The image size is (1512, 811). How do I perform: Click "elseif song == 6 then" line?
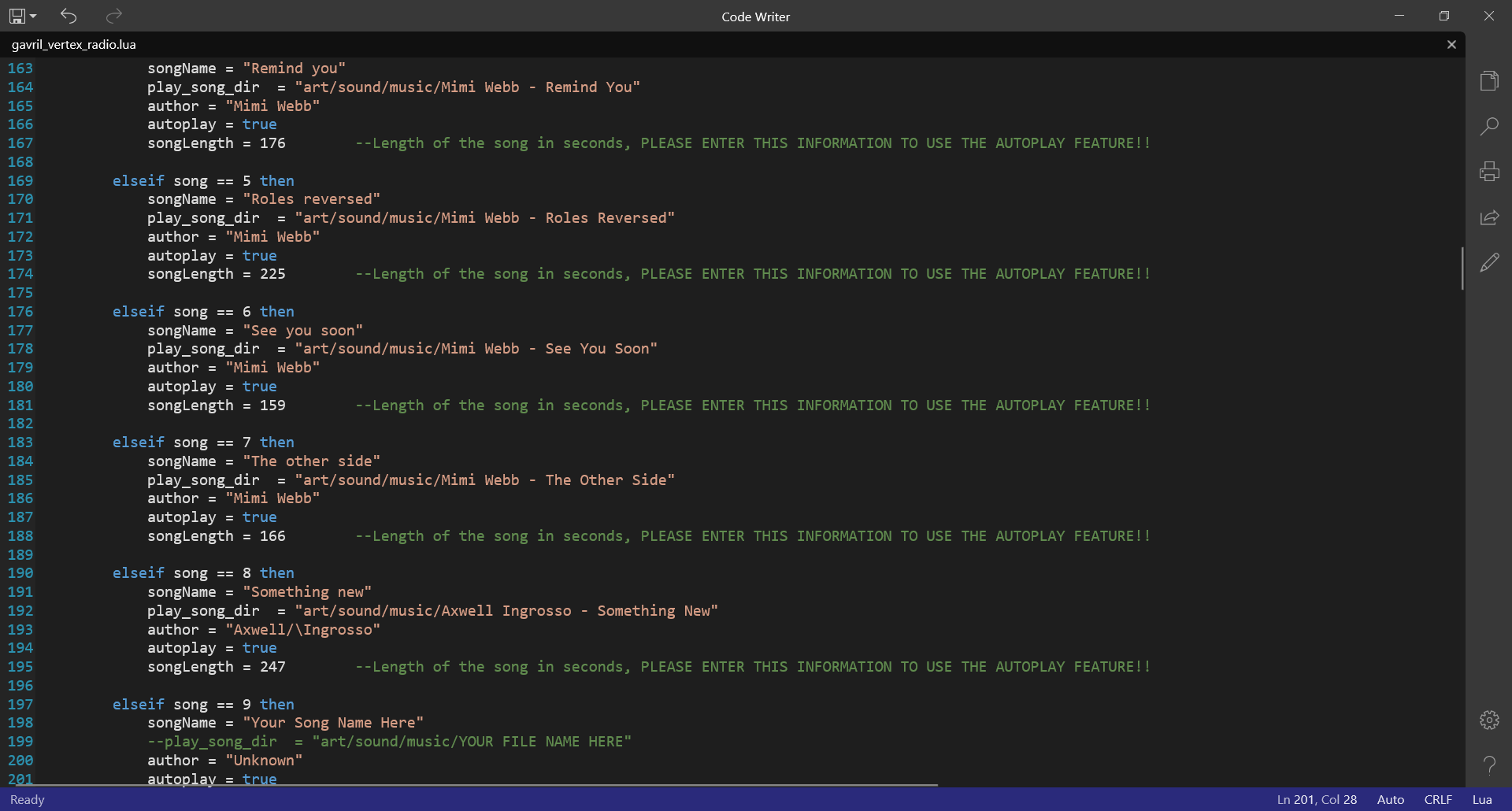[x=203, y=312]
